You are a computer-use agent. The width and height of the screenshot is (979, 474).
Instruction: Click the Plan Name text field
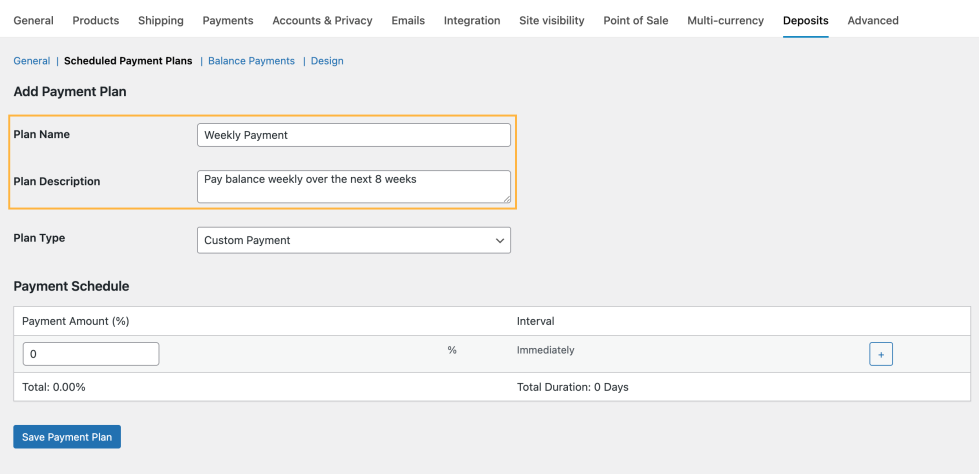point(354,135)
